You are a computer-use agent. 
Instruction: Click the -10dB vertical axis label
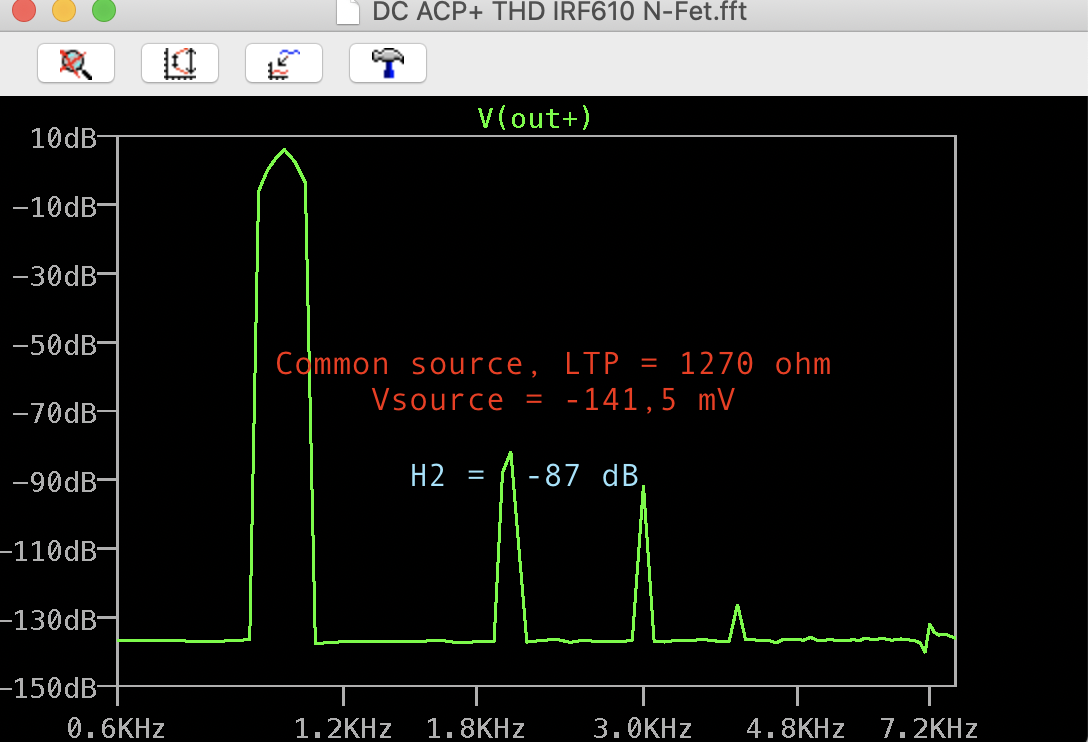coord(54,207)
